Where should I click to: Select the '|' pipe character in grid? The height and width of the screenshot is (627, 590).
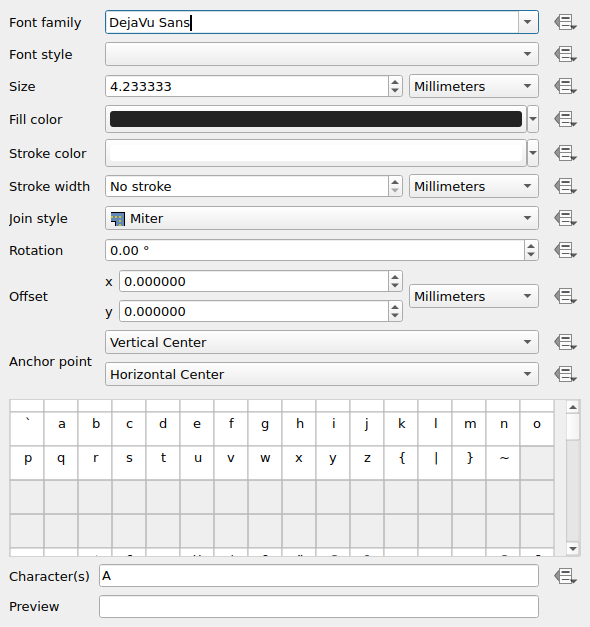(x=435, y=462)
